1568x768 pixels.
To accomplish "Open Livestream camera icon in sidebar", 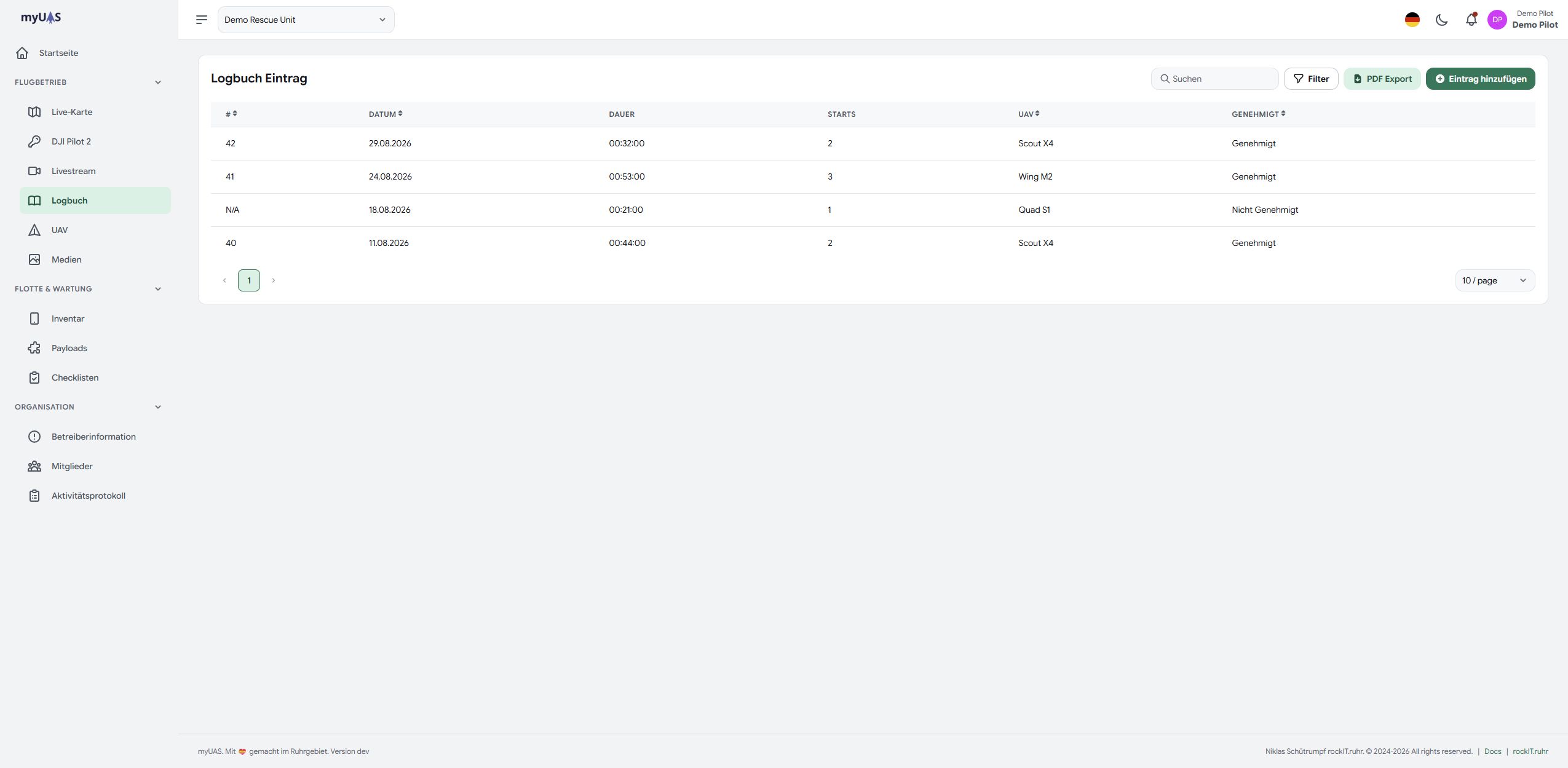I will [x=34, y=171].
